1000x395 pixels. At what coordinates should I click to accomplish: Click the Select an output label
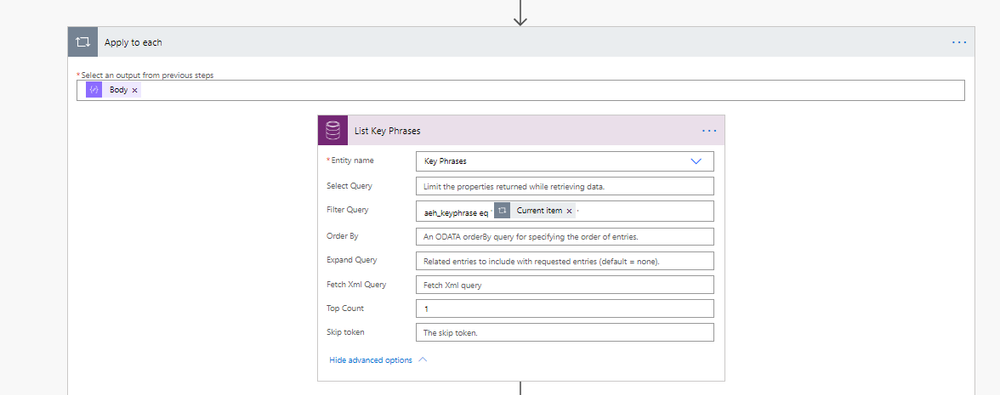pyautogui.click(x=147, y=75)
